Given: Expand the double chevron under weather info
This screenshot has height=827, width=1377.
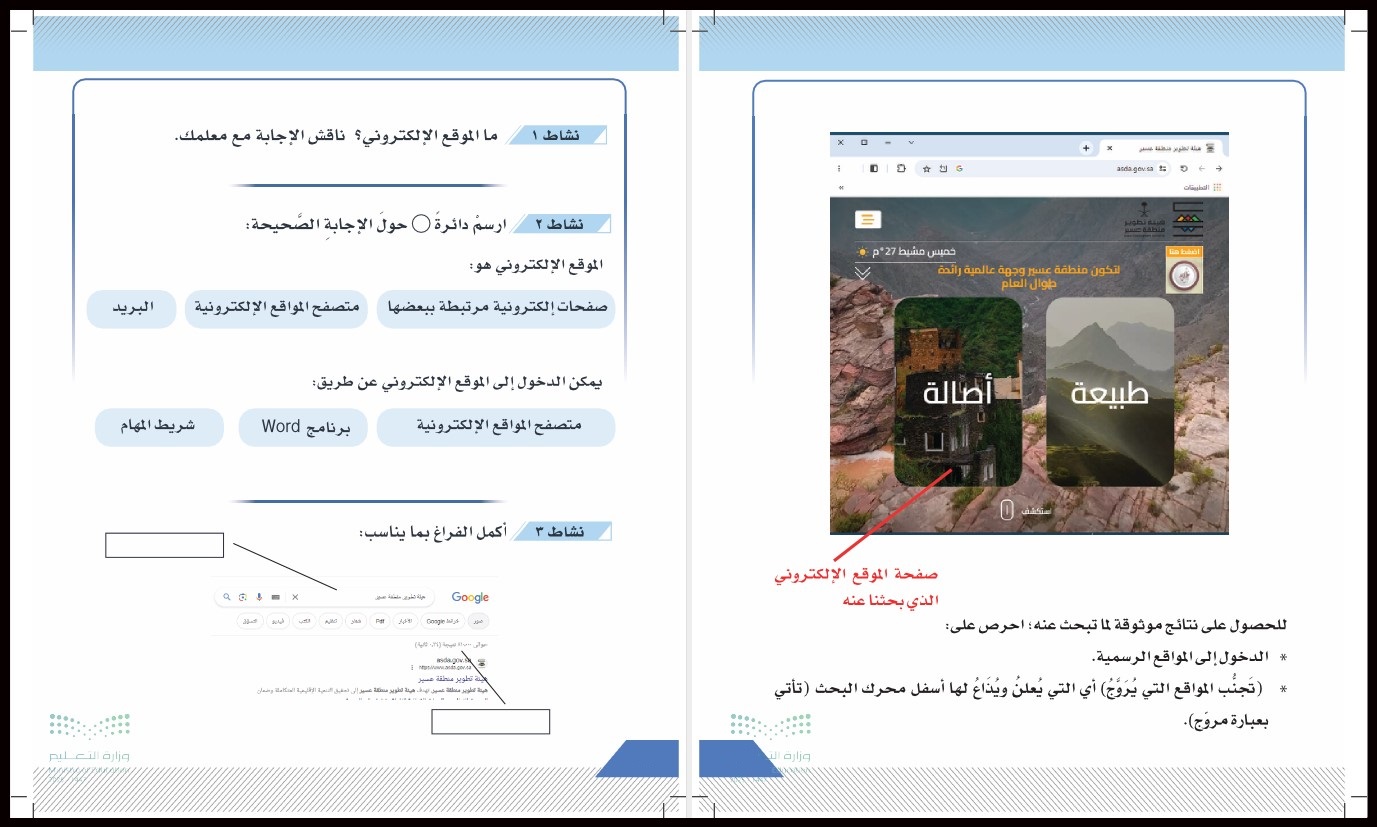Looking at the screenshot, I should click(x=864, y=271).
